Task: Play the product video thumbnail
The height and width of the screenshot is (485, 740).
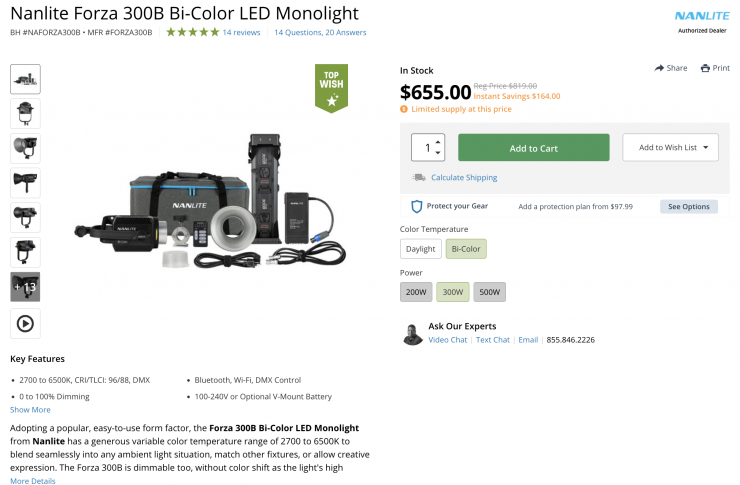Action: click(x=25, y=323)
